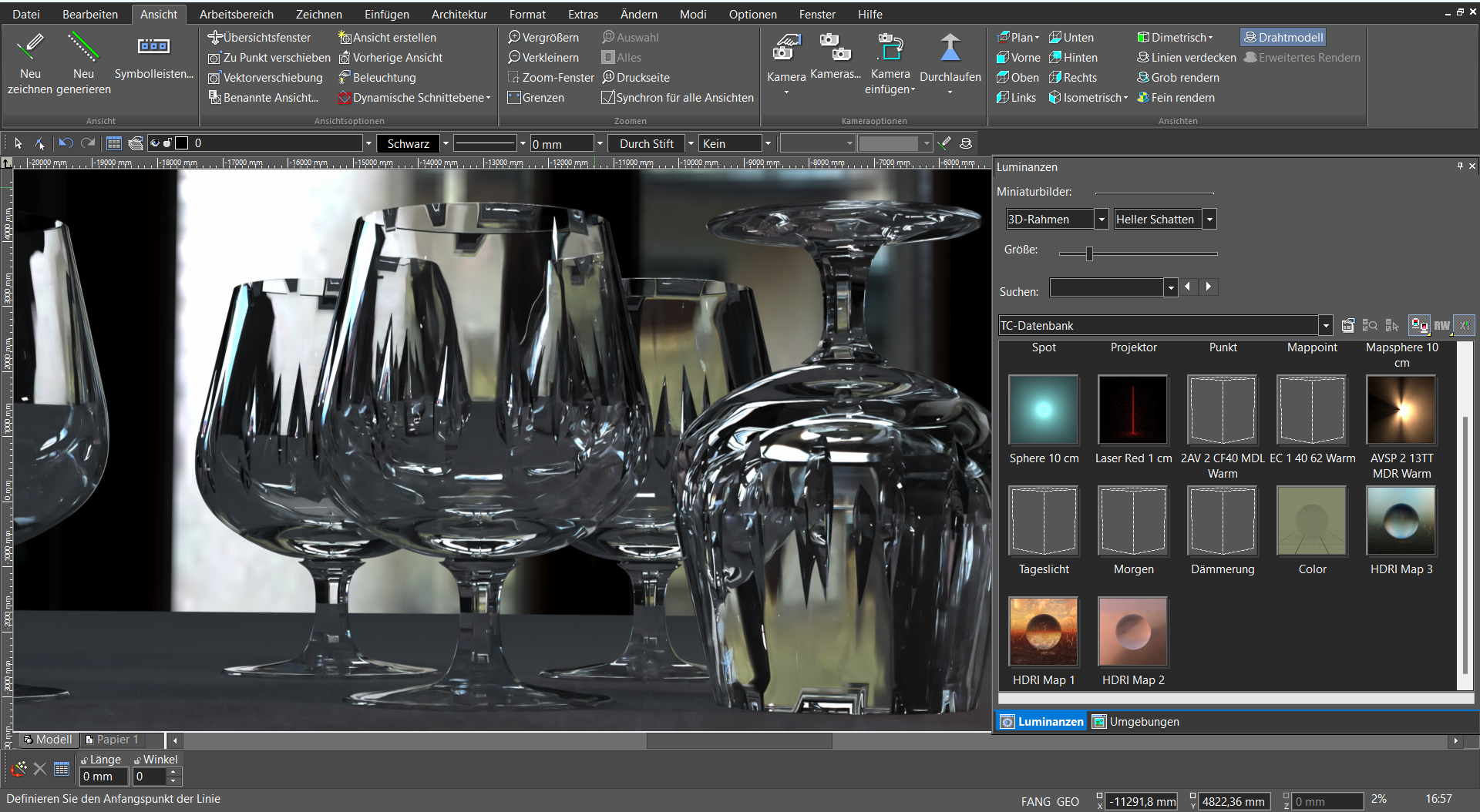The height and width of the screenshot is (812, 1480).
Task: Select the Isometrisch view
Action: click(1088, 97)
